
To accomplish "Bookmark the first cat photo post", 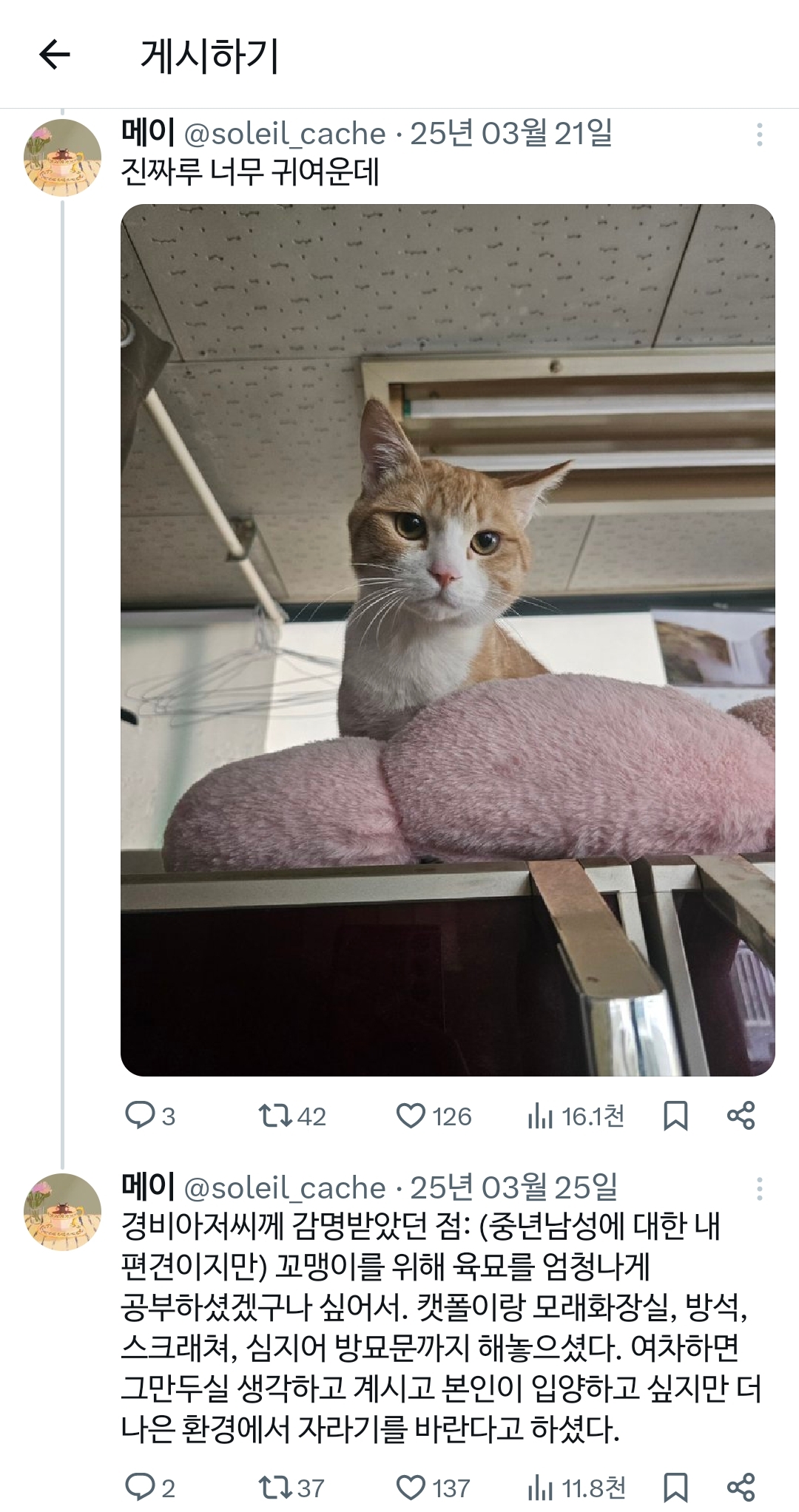I will 675,1115.
